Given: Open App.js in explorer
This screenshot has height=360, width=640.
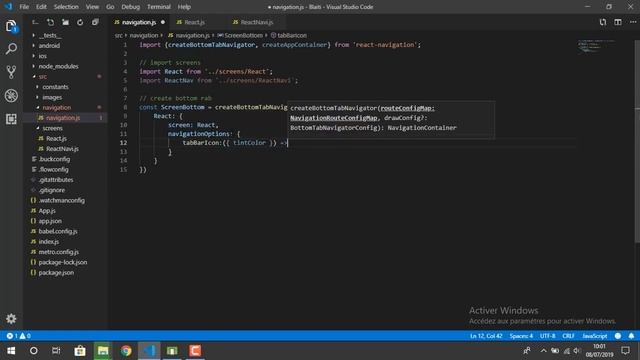Looking at the screenshot, I should (47, 211).
